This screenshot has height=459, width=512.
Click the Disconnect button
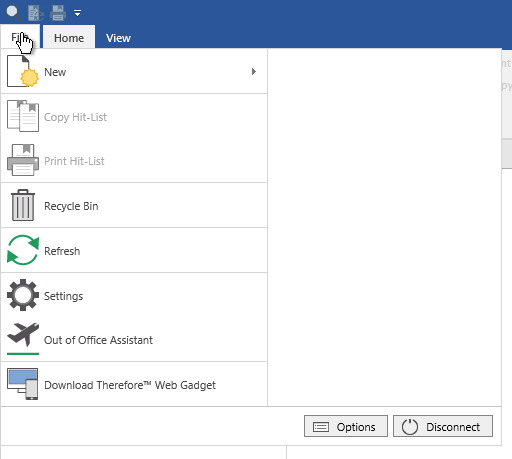tap(443, 426)
